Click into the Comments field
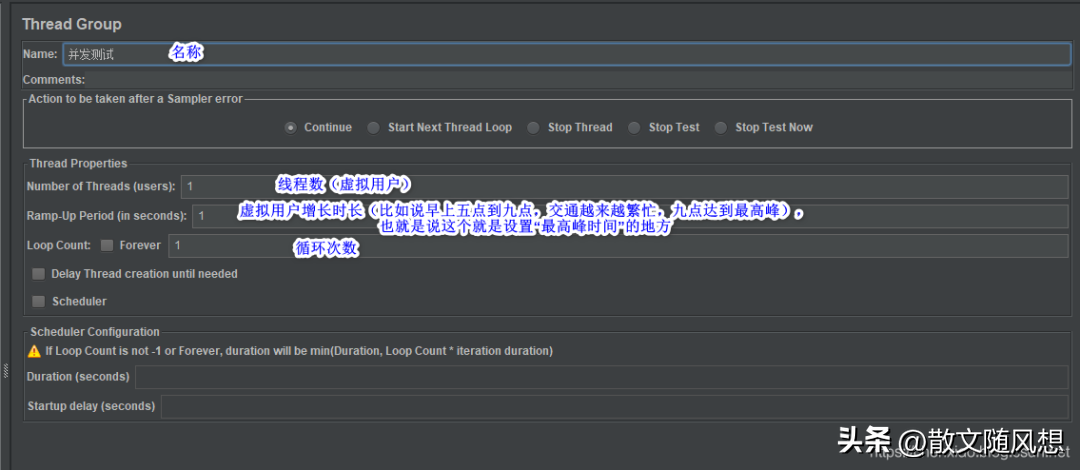Image resolution: width=1080 pixels, height=470 pixels. tap(580, 80)
